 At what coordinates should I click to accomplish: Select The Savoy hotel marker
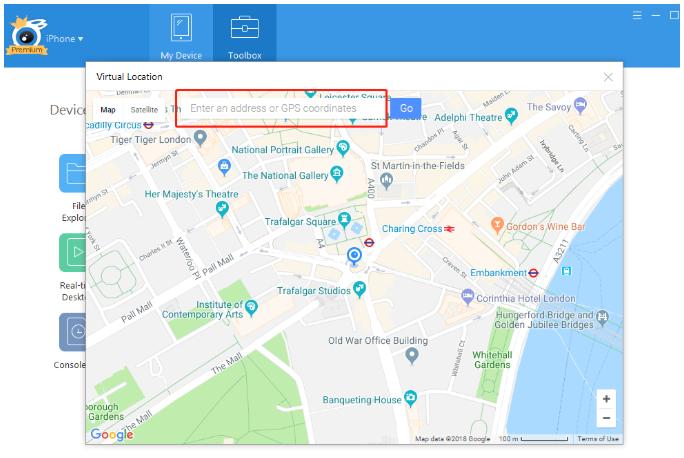(x=580, y=105)
